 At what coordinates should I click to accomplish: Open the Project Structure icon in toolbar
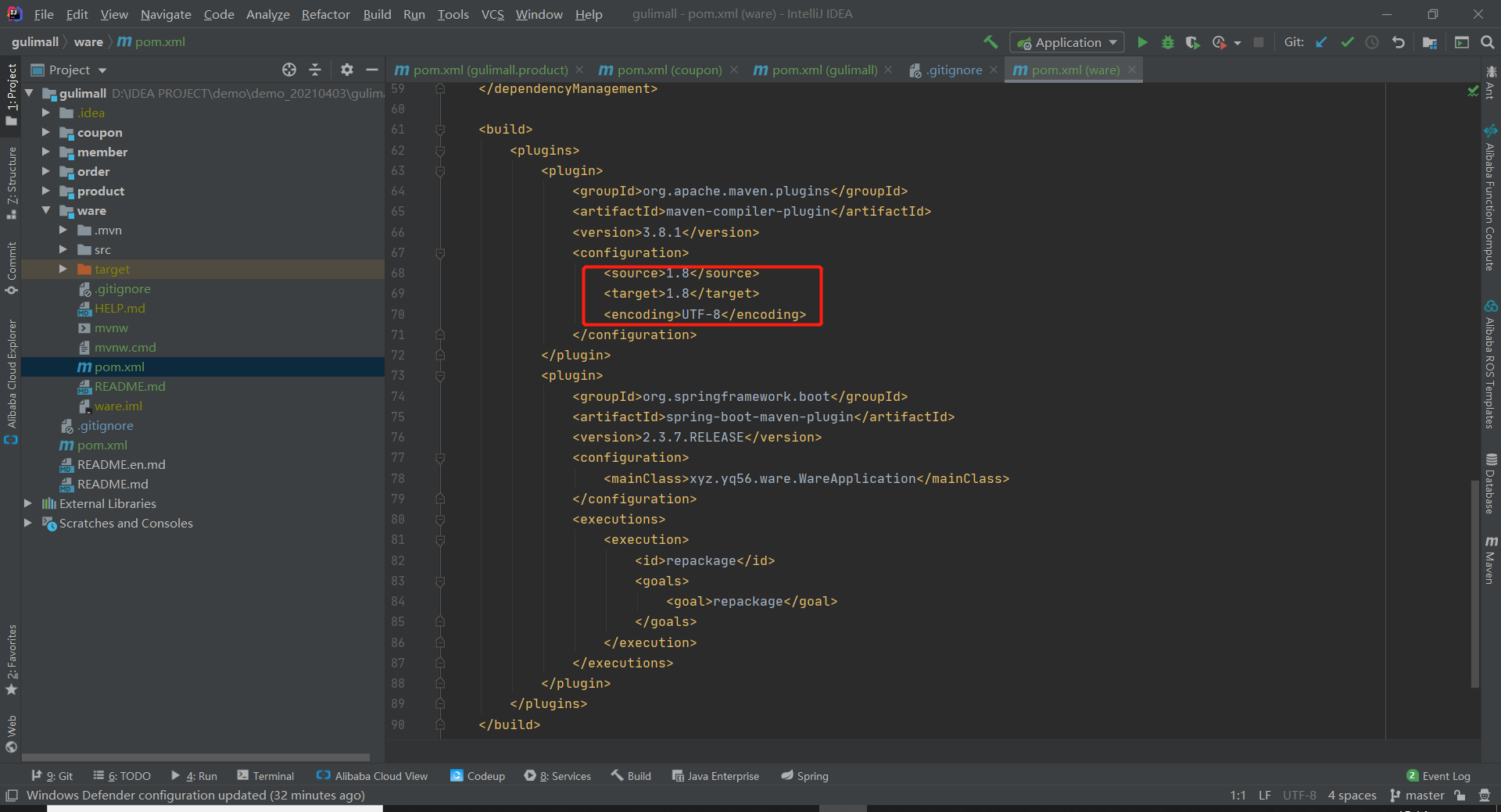point(1430,42)
